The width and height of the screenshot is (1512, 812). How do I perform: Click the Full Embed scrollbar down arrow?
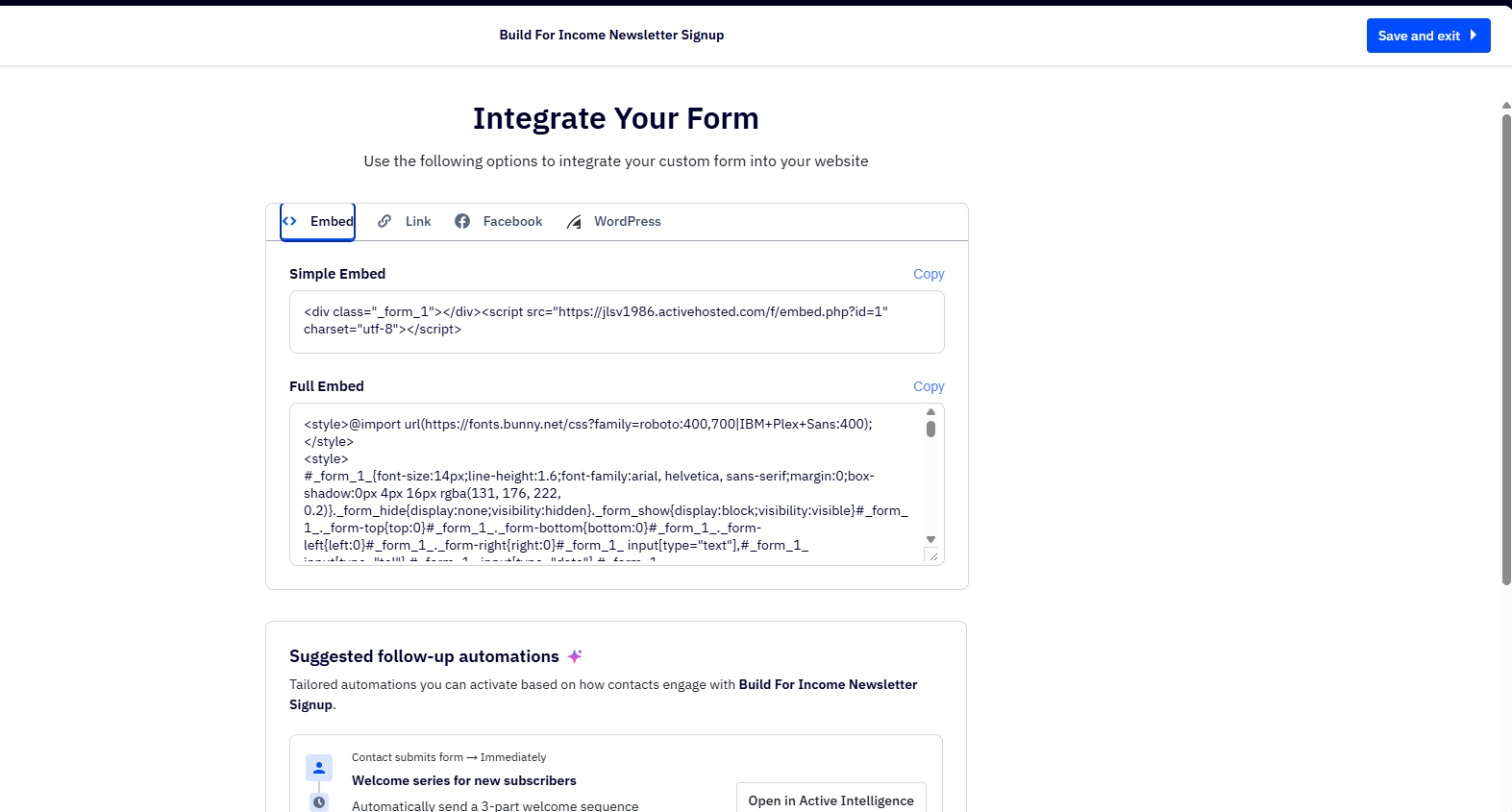[x=930, y=539]
